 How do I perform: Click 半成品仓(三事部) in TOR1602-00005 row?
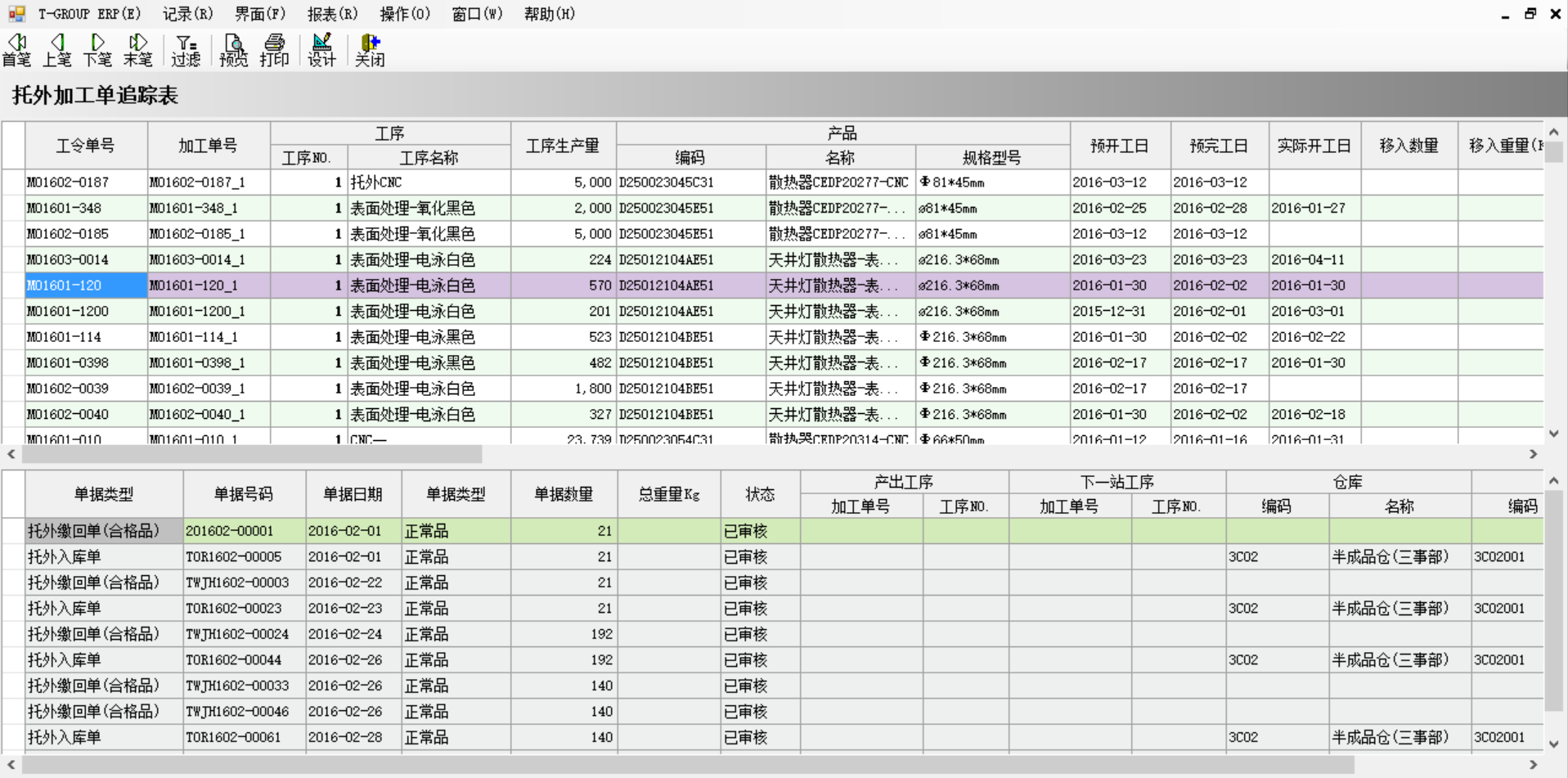pos(1400,557)
